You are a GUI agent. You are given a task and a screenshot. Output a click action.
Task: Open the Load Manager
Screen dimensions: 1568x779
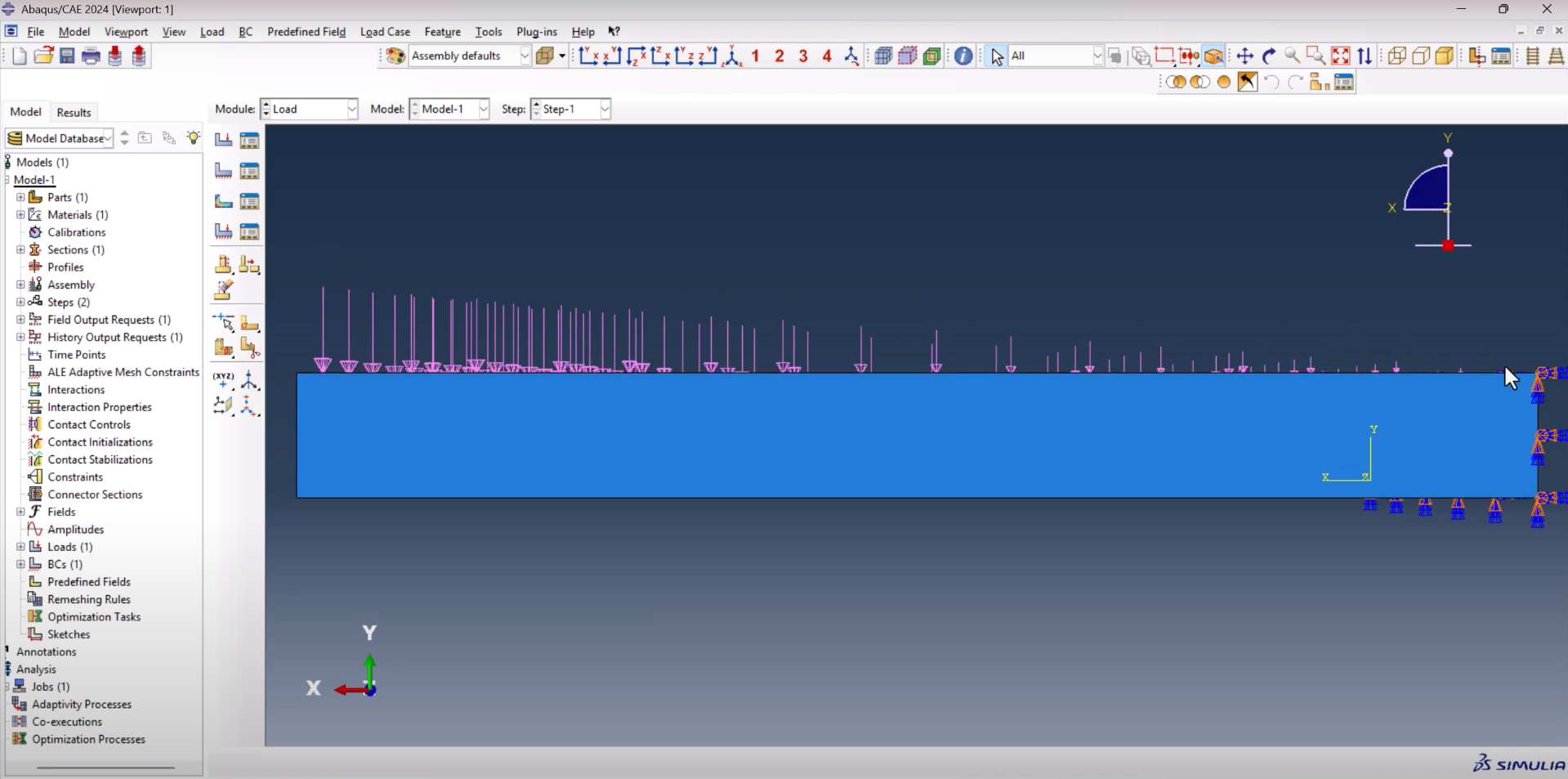tap(250, 139)
